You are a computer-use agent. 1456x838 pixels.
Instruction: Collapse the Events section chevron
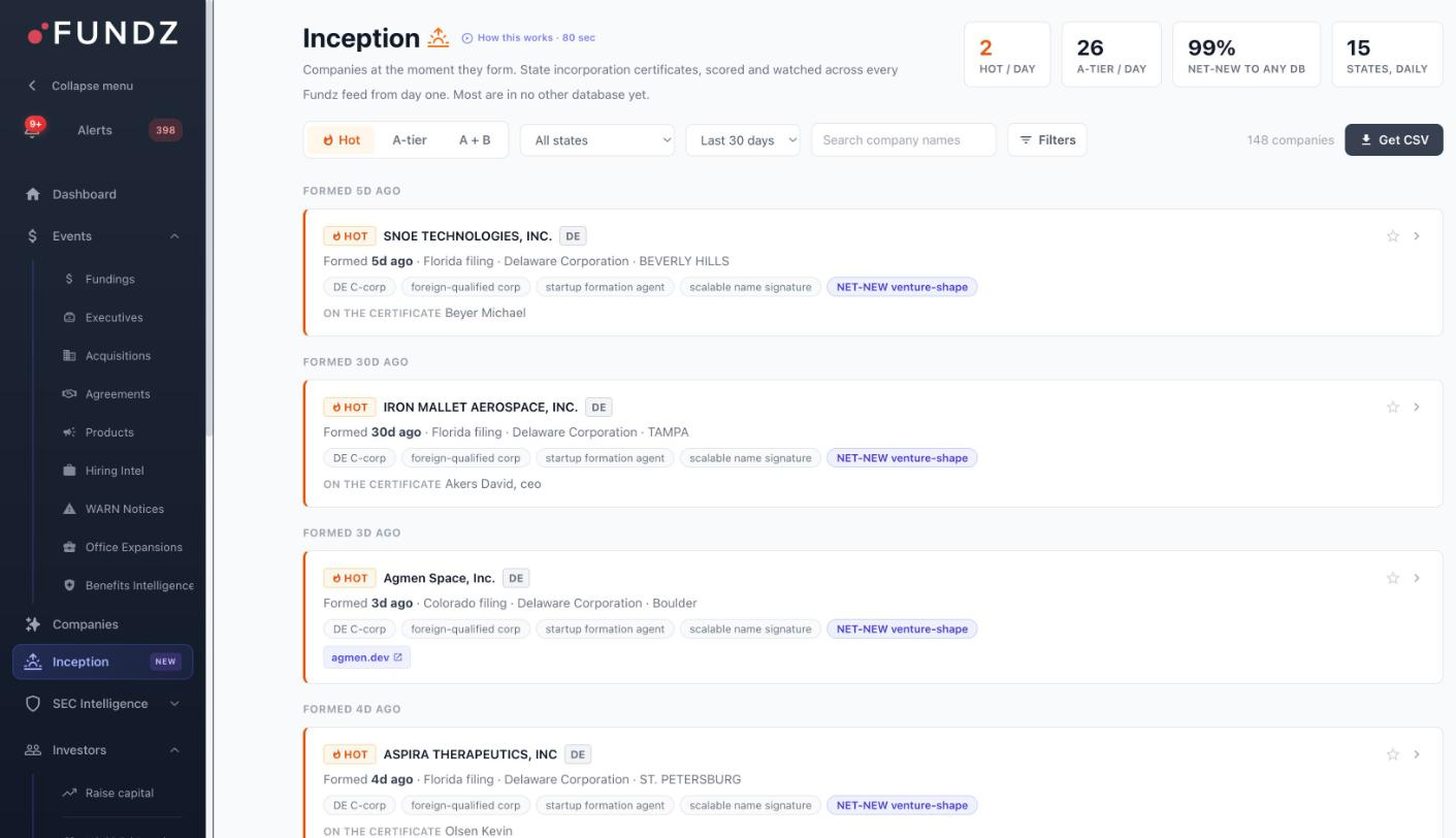pyautogui.click(x=174, y=236)
